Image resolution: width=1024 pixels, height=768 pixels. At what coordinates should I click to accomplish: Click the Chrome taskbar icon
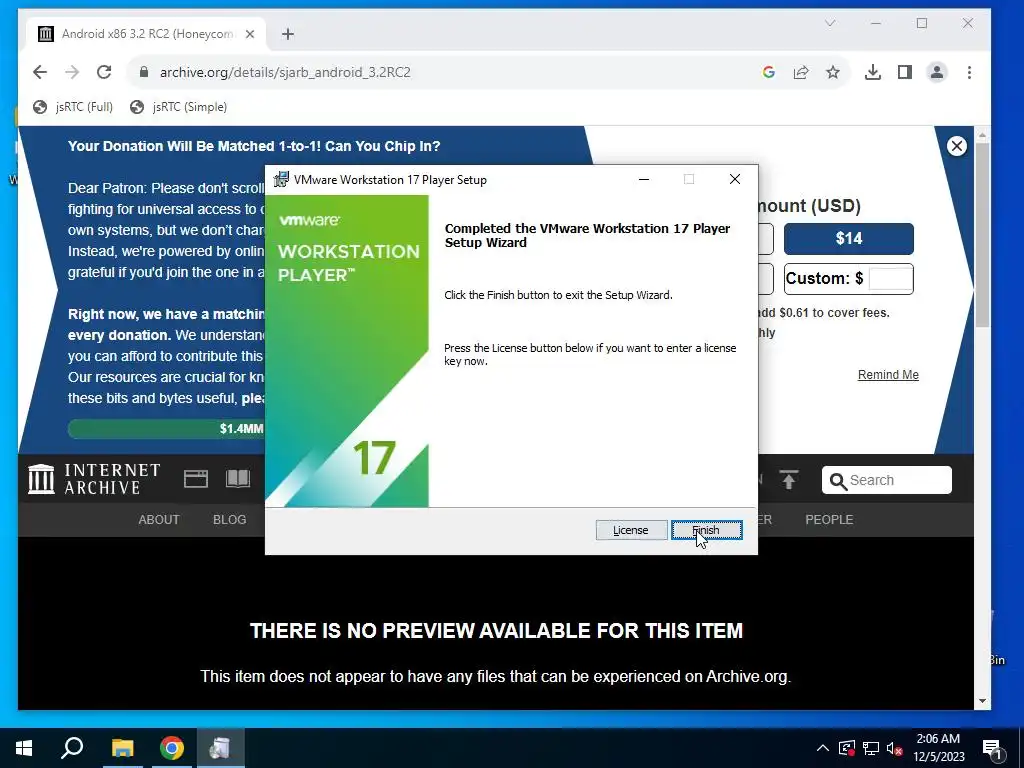171,748
